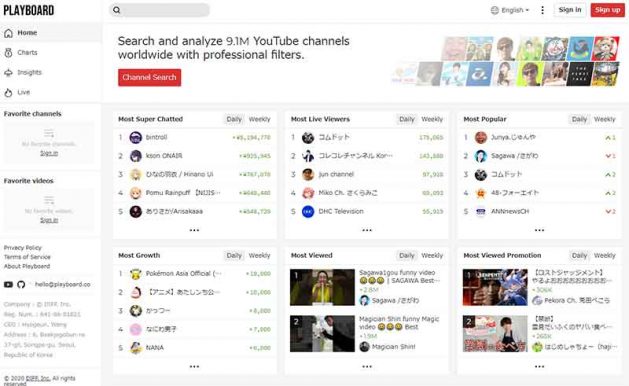Open Playboard's YouTube icon link

coord(8,284)
